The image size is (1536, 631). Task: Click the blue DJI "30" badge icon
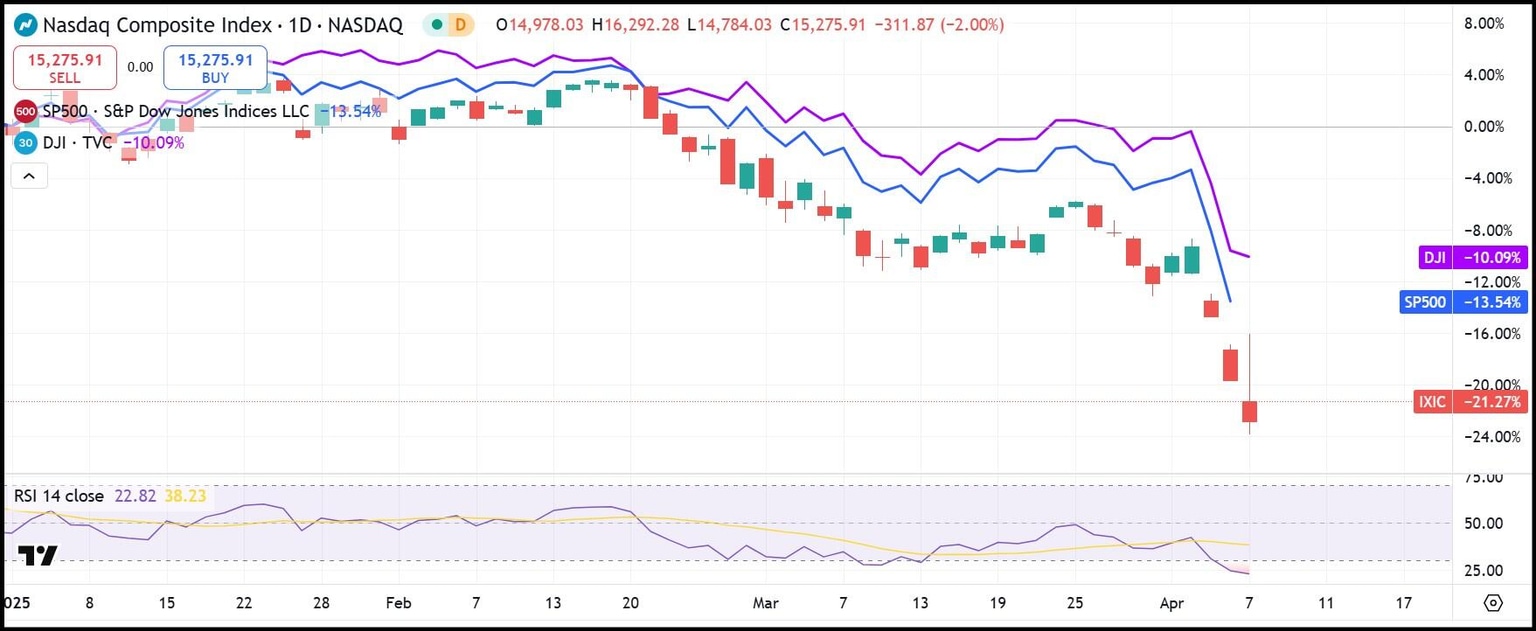[25, 143]
